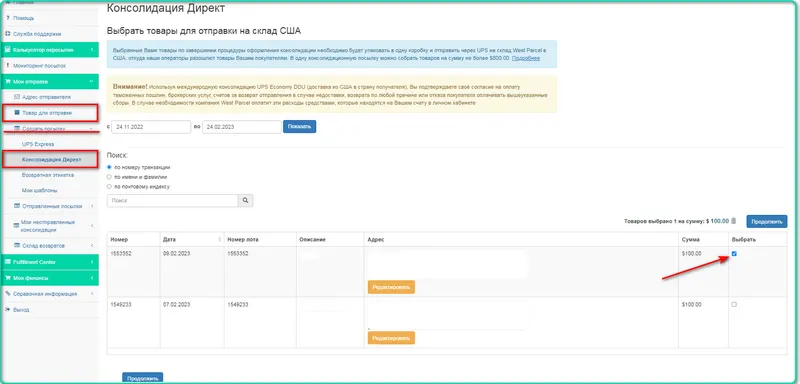Expand Мои финансы chevron

pyautogui.click(x=91, y=278)
